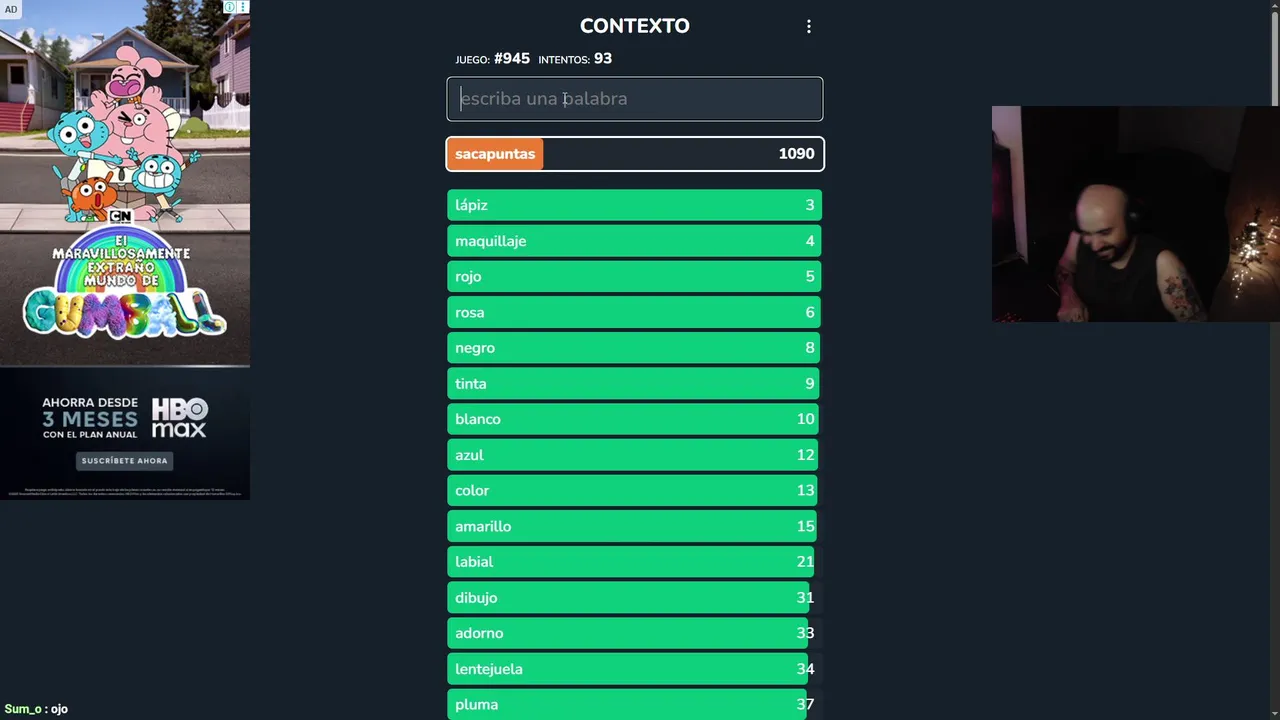Click the streamer webcam overlay
Image resolution: width=1280 pixels, height=720 pixels.
click(x=1135, y=214)
